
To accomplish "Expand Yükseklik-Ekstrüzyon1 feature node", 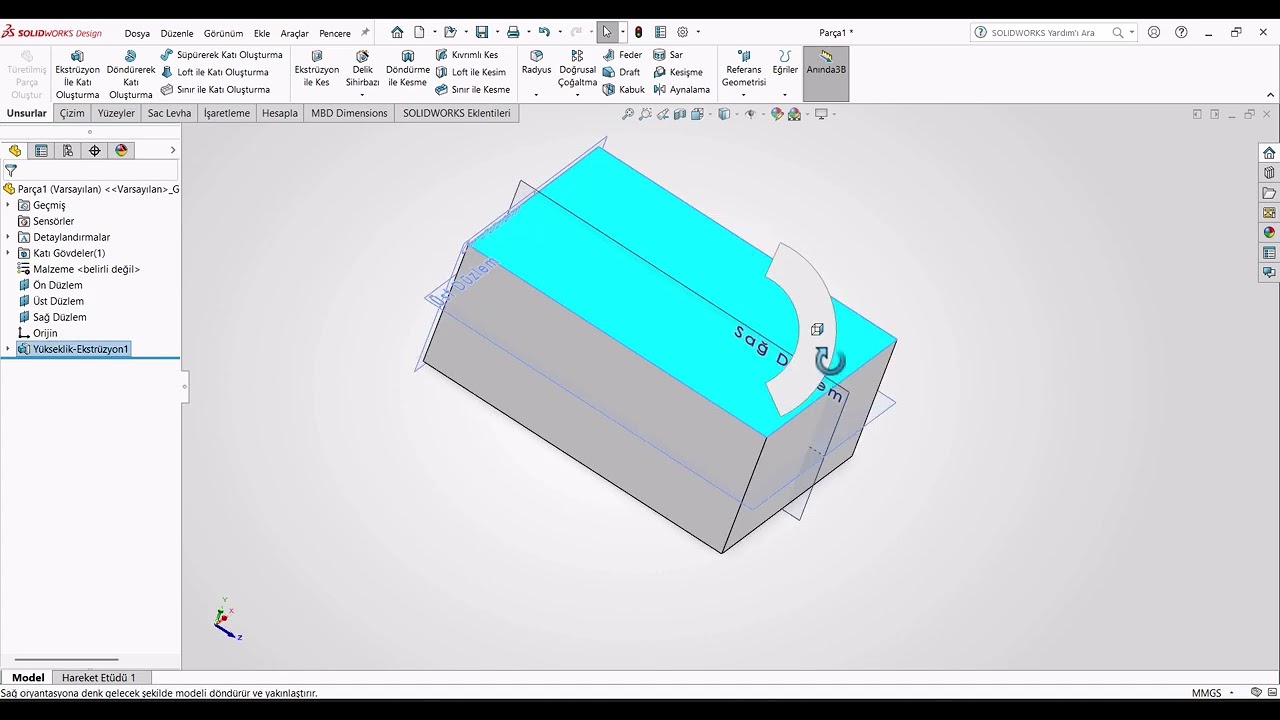I will click(8, 349).
